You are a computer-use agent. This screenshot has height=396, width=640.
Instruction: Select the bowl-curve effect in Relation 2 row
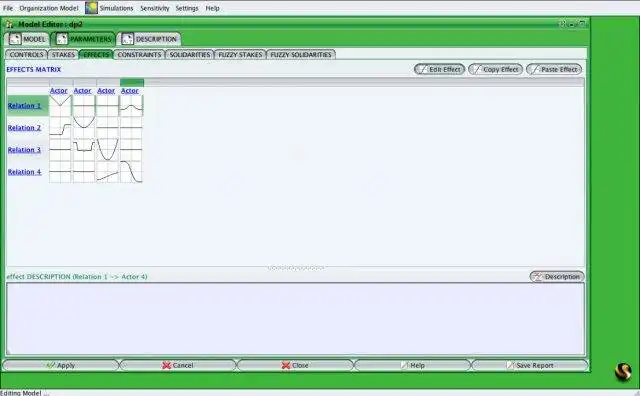click(84, 128)
